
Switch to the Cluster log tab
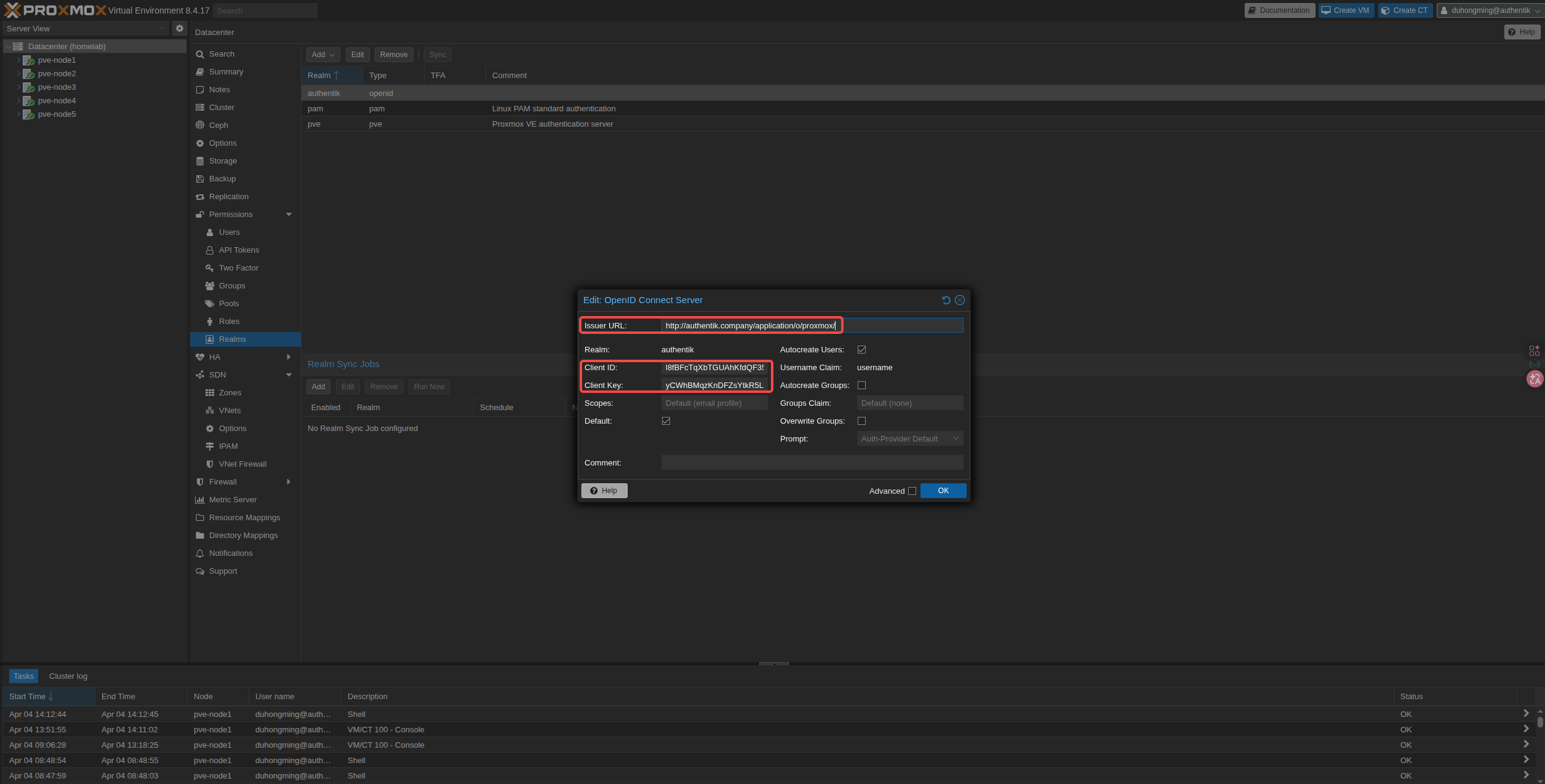pyautogui.click(x=68, y=676)
